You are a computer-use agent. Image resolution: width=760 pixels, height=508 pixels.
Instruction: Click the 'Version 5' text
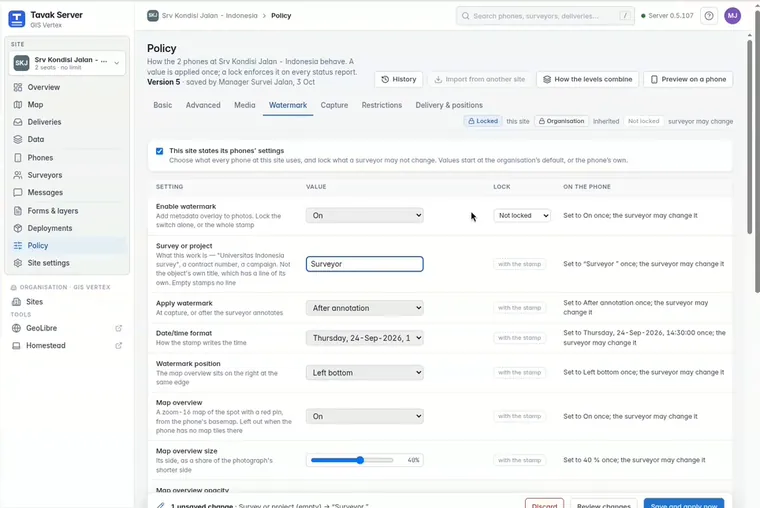(163, 82)
